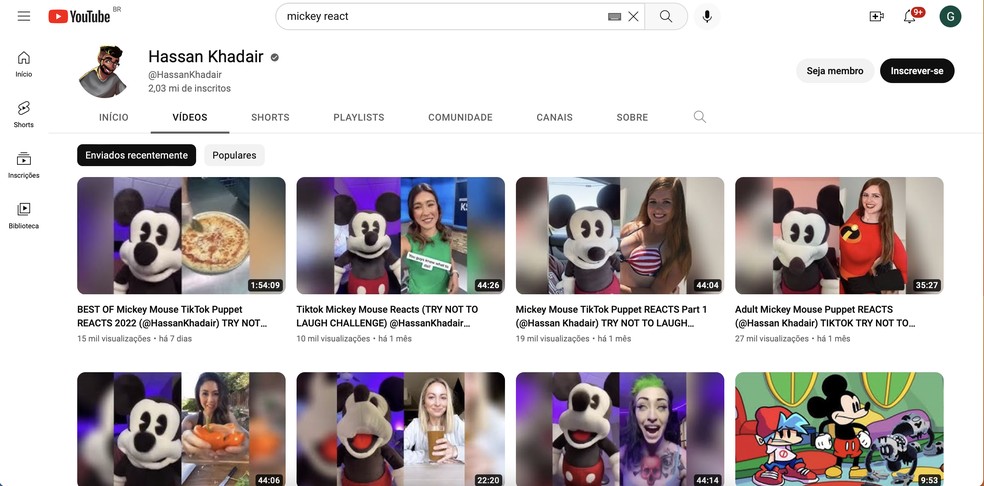Open the CANAIS tab

[555, 117]
